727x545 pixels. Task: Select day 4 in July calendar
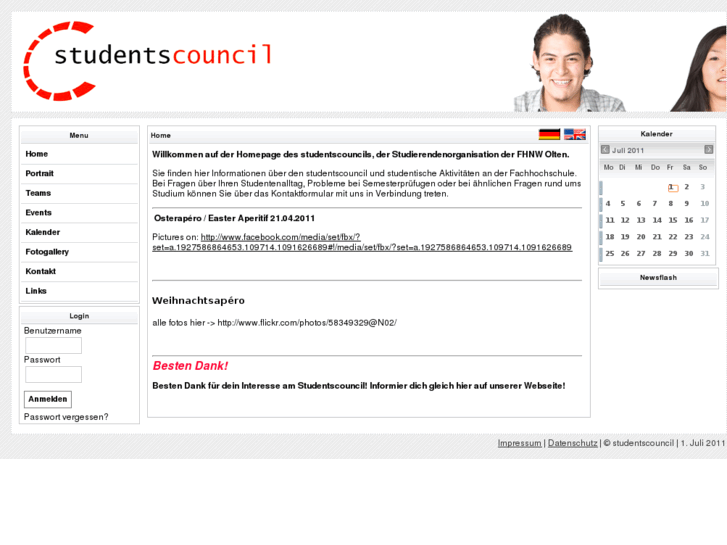[608, 204]
